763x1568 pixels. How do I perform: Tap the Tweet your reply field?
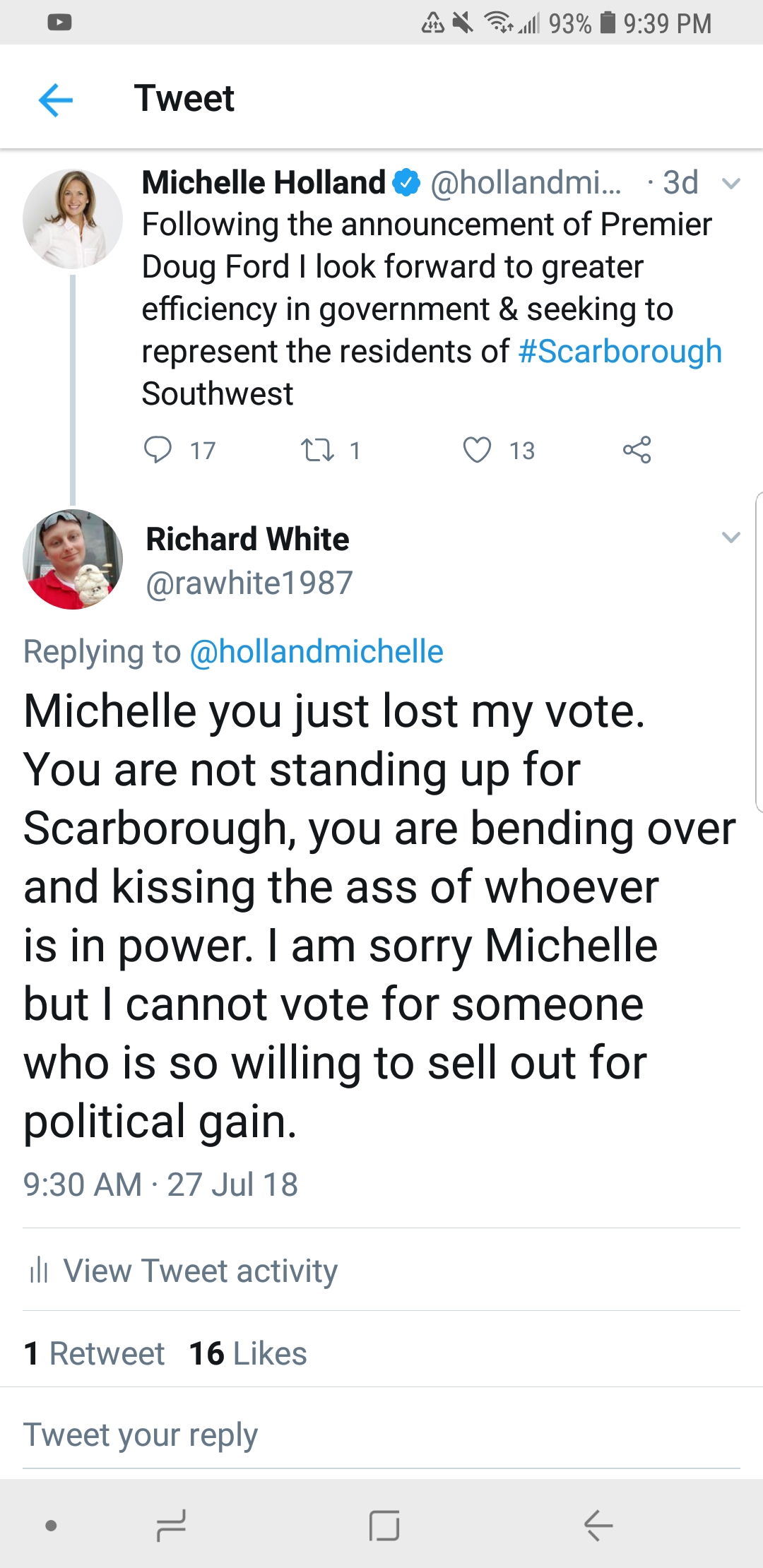141,1435
